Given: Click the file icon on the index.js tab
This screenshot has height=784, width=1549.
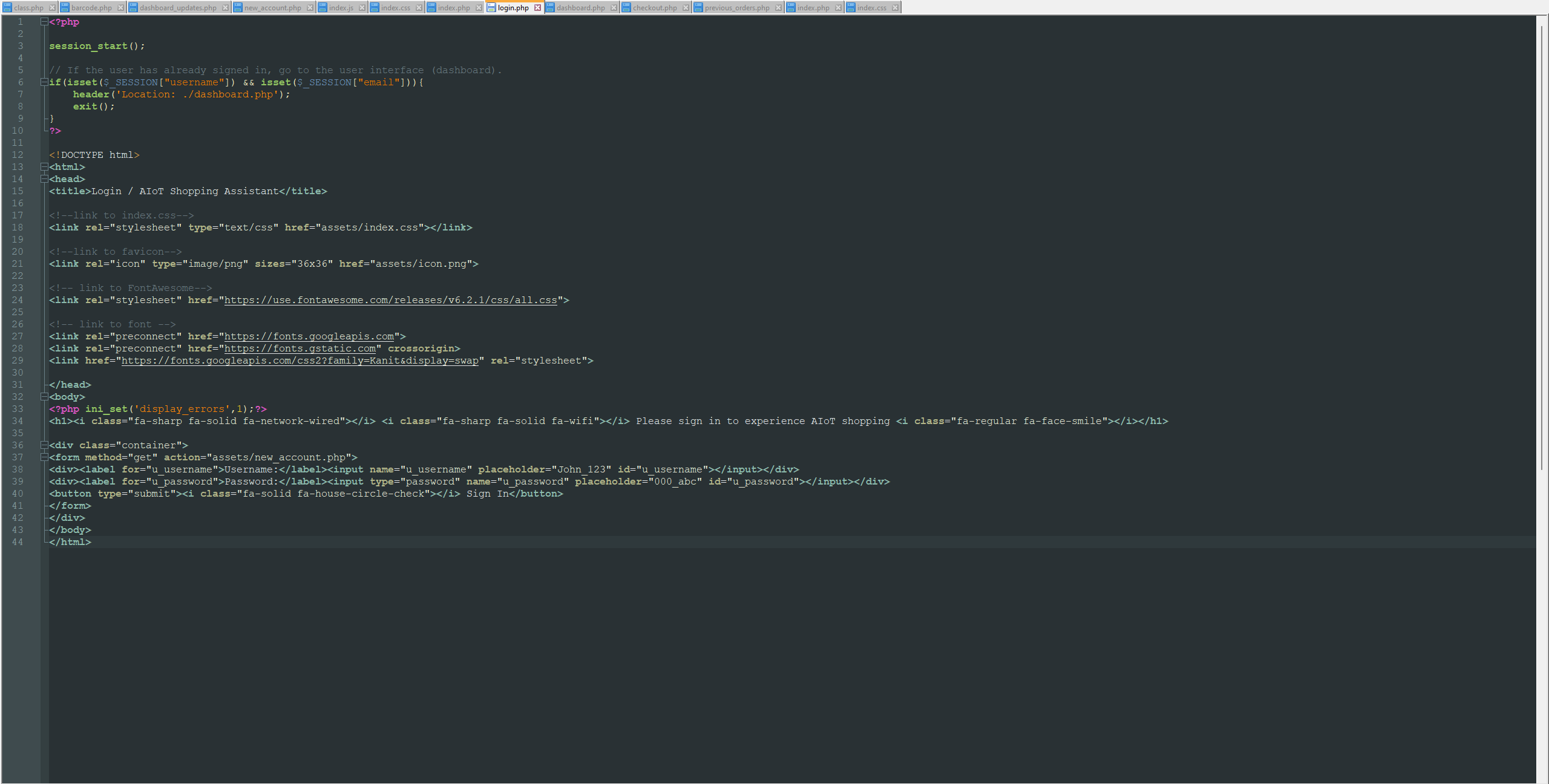Looking at the screenshot, I should pos(323,8).
